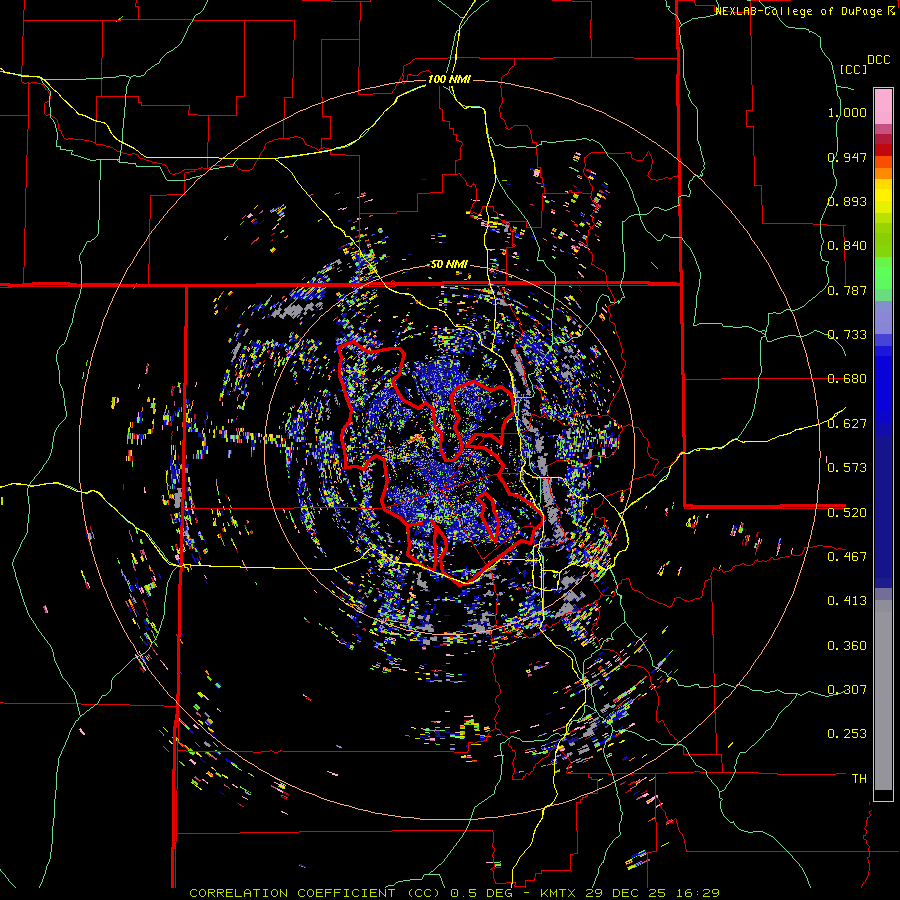900x900 pixels.
Task: Click the 0.413 scale value
Action: point(847,601)
